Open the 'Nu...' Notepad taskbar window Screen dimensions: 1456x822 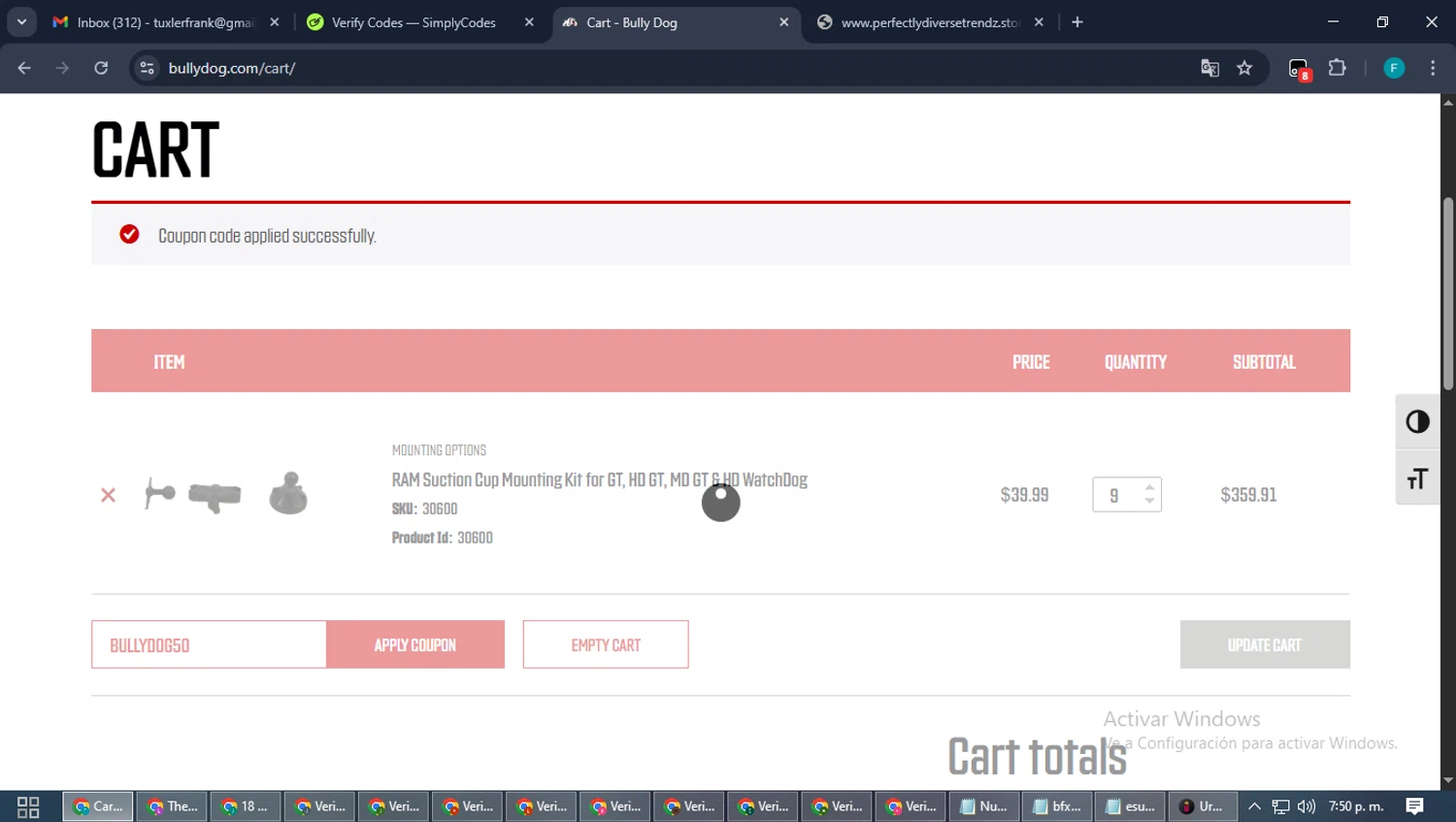tap(984, 806)
